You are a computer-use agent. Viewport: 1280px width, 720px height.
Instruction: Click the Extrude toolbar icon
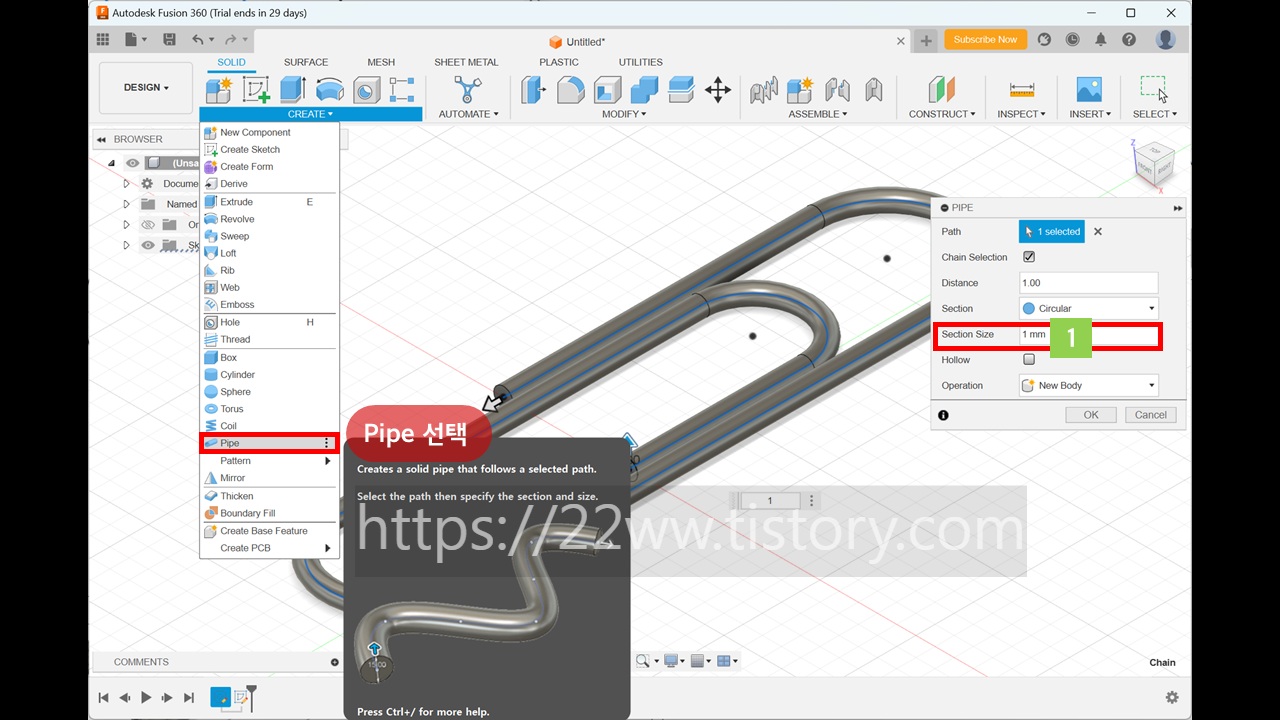(292, 90)
